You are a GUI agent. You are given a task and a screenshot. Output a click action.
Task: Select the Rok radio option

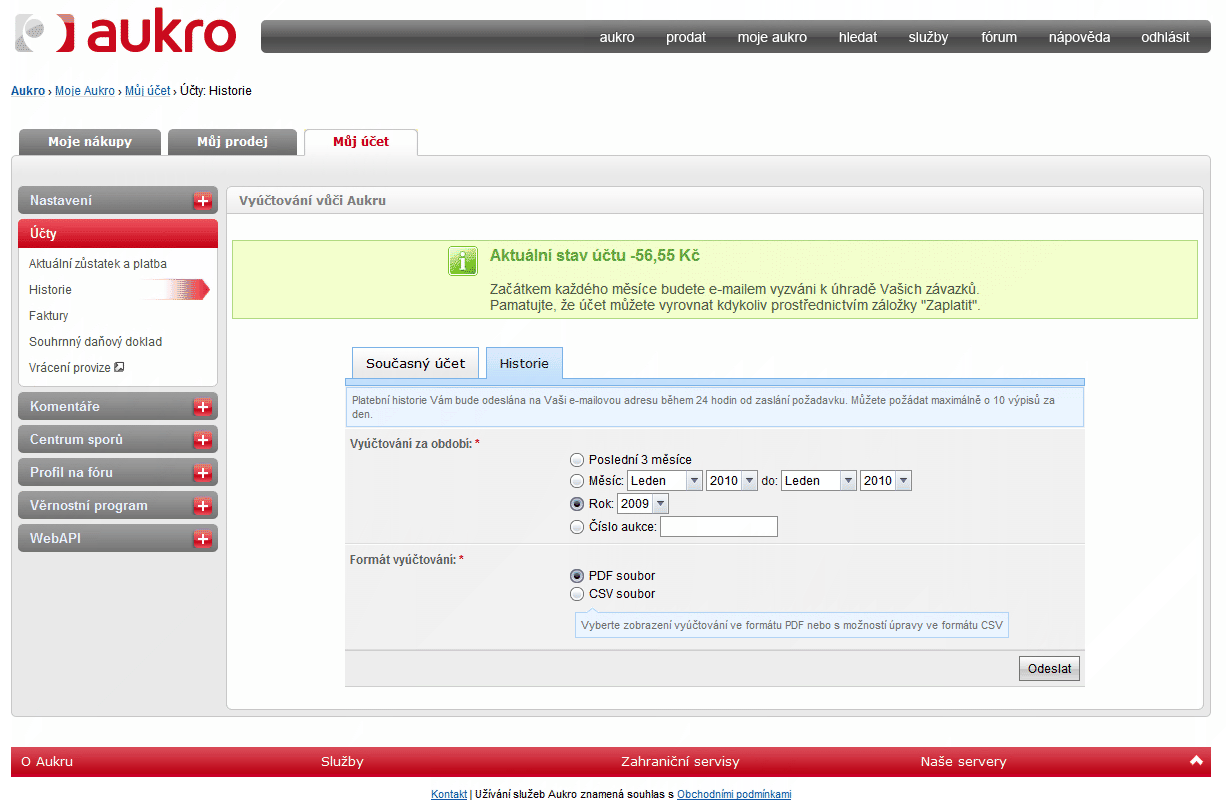point(576,504)
